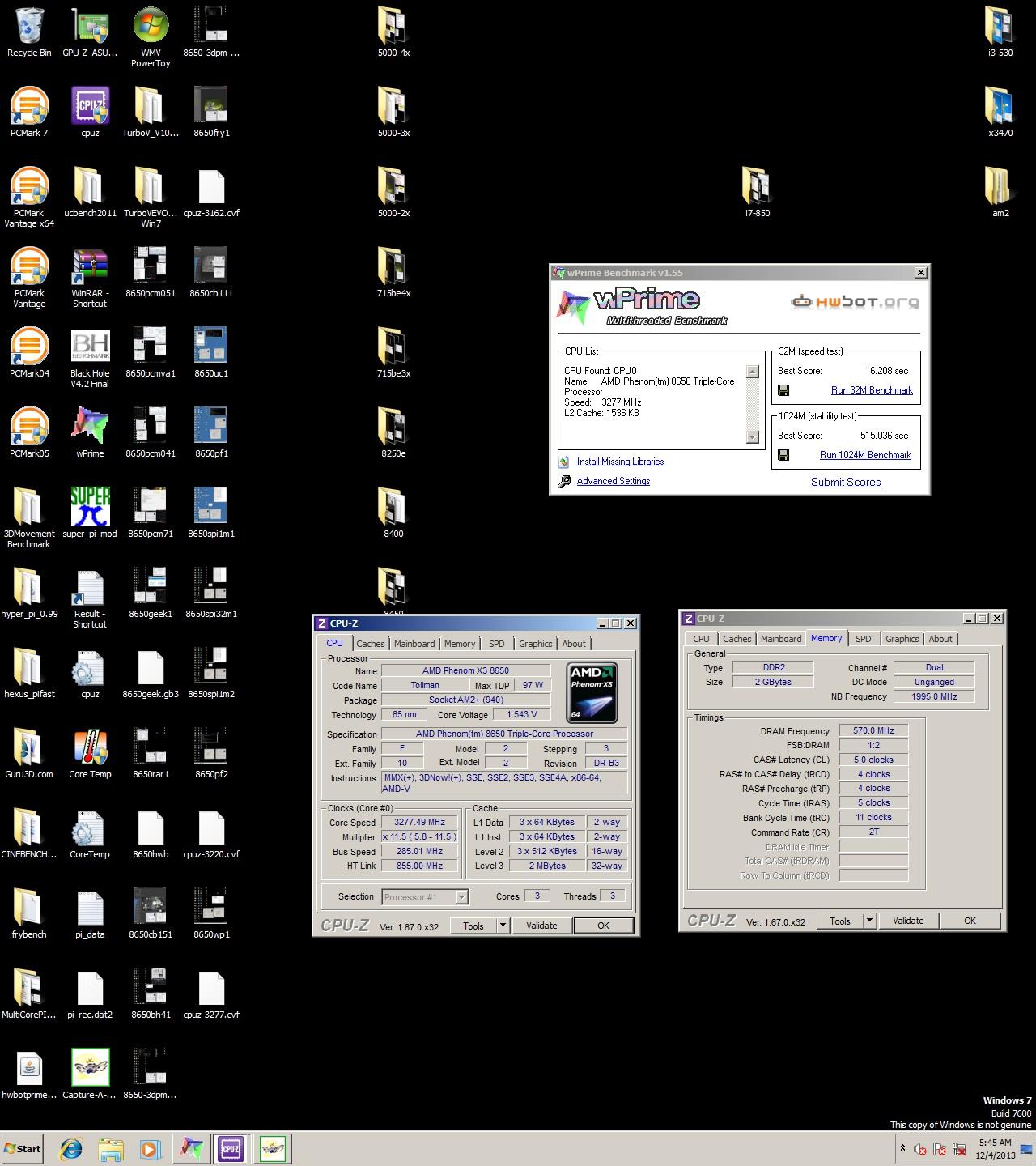The width and height of the screenshot is (1036, 1166).
Task: Open Tools dropdown arrow in Memory window
Action: (x=869, y=921)
